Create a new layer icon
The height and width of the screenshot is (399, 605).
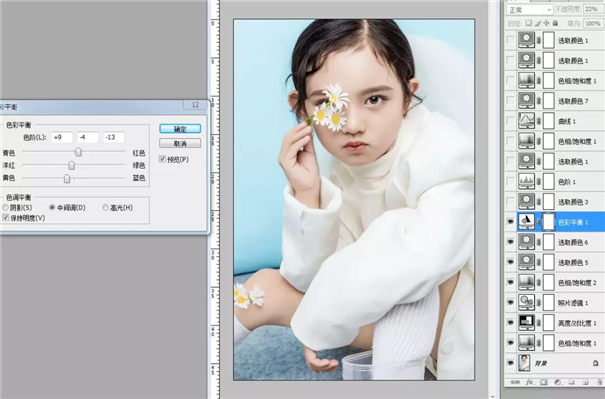click(x=585, y=382)
